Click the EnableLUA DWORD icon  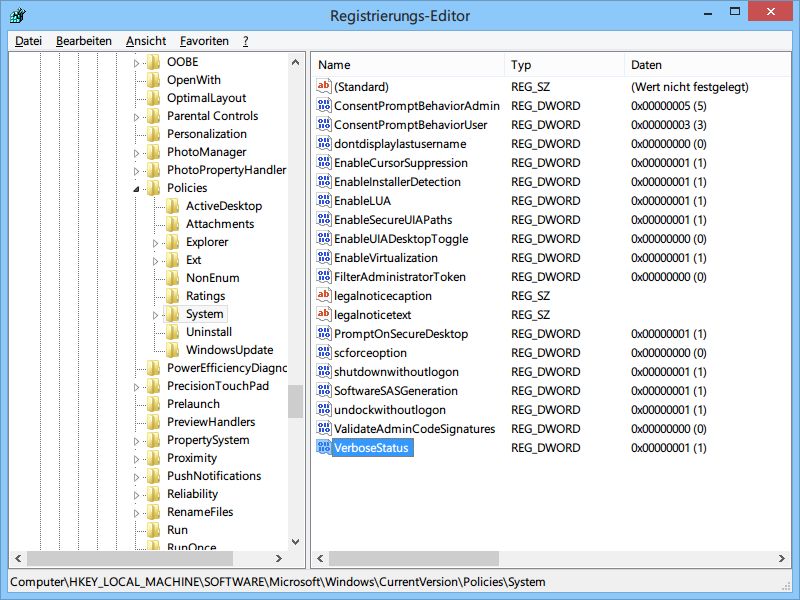(x=323, y=200)
